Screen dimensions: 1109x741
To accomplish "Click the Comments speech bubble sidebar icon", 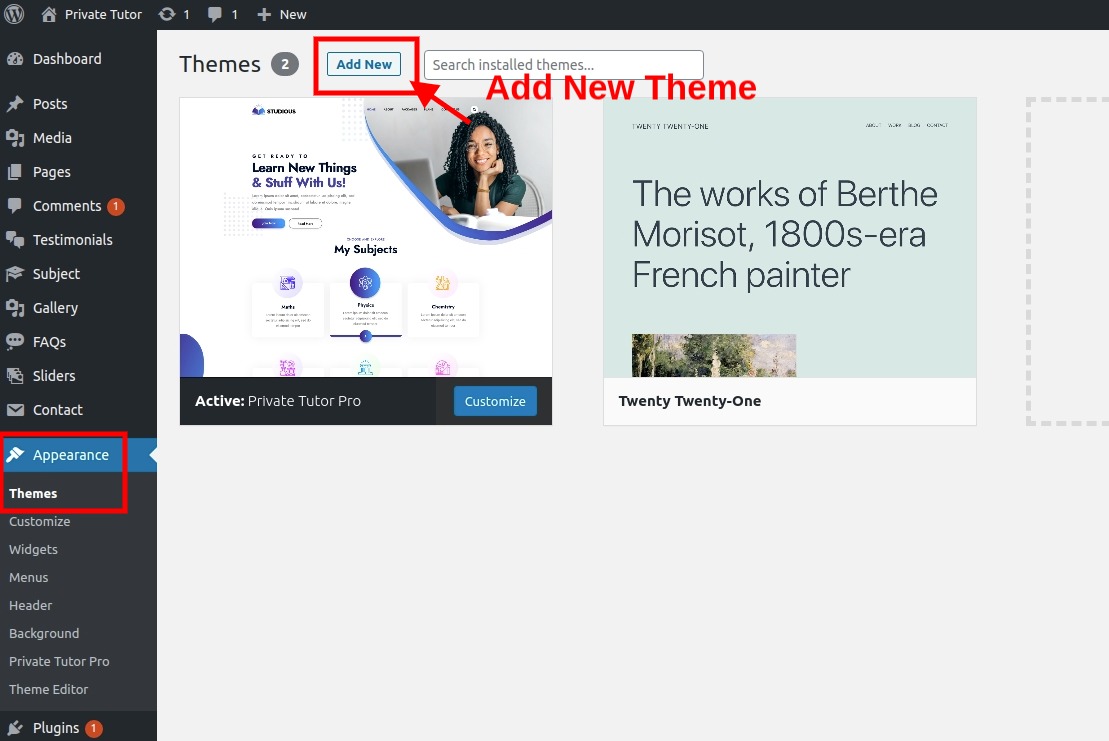I will 15,206.
